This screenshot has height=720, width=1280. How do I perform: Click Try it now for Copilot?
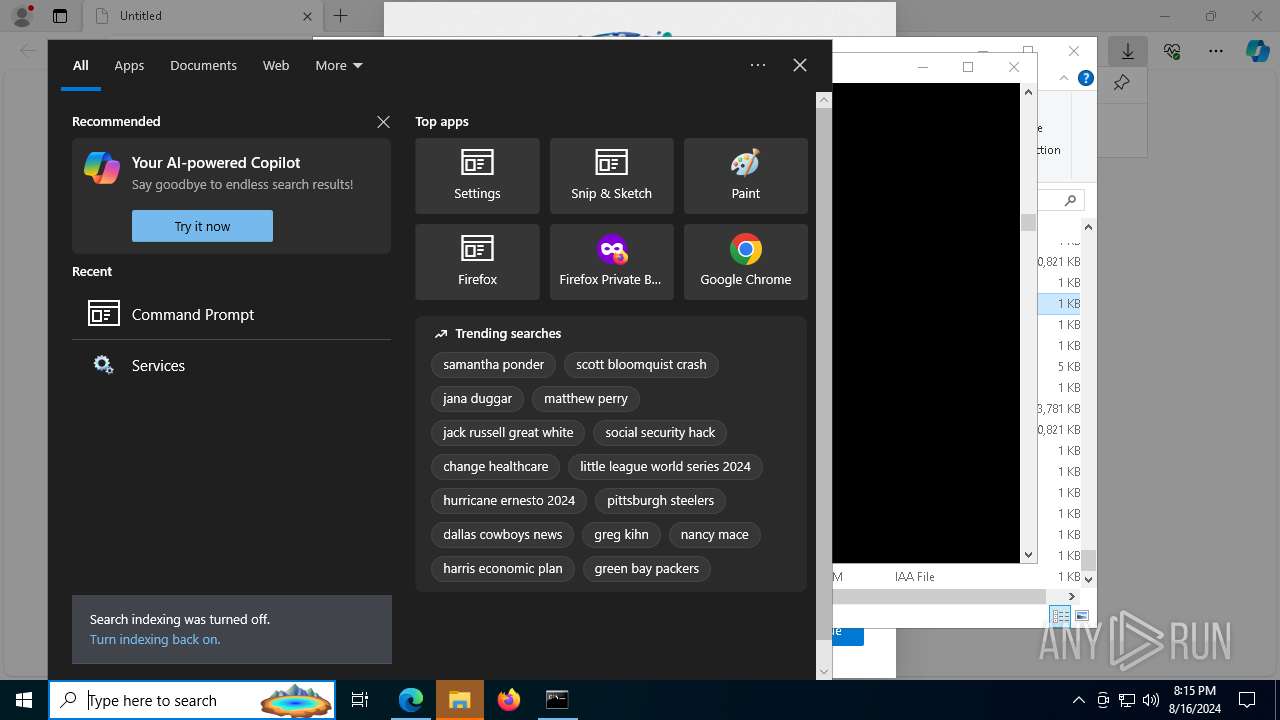pos(202,226)
